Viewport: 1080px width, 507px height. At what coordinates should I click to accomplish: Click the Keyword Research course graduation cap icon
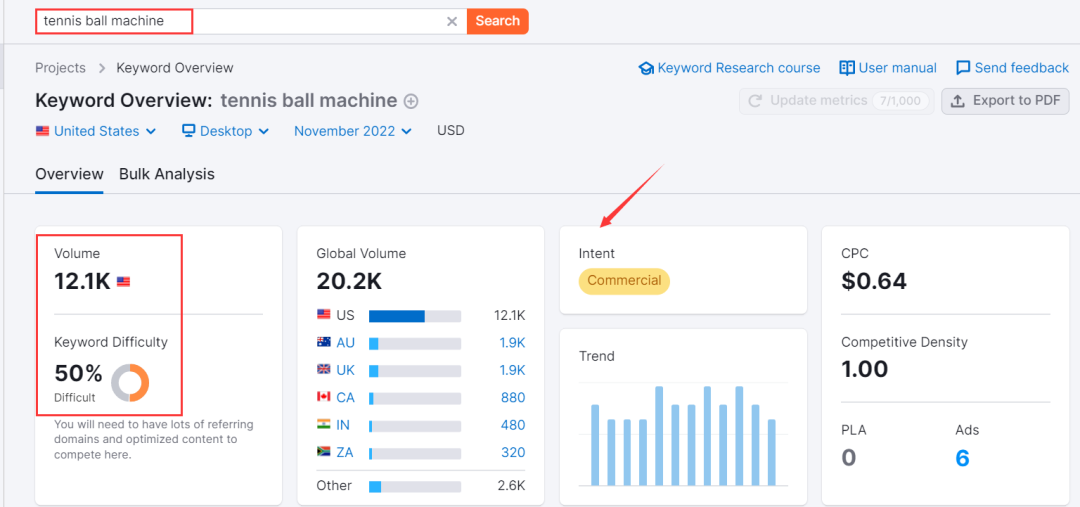646,68
